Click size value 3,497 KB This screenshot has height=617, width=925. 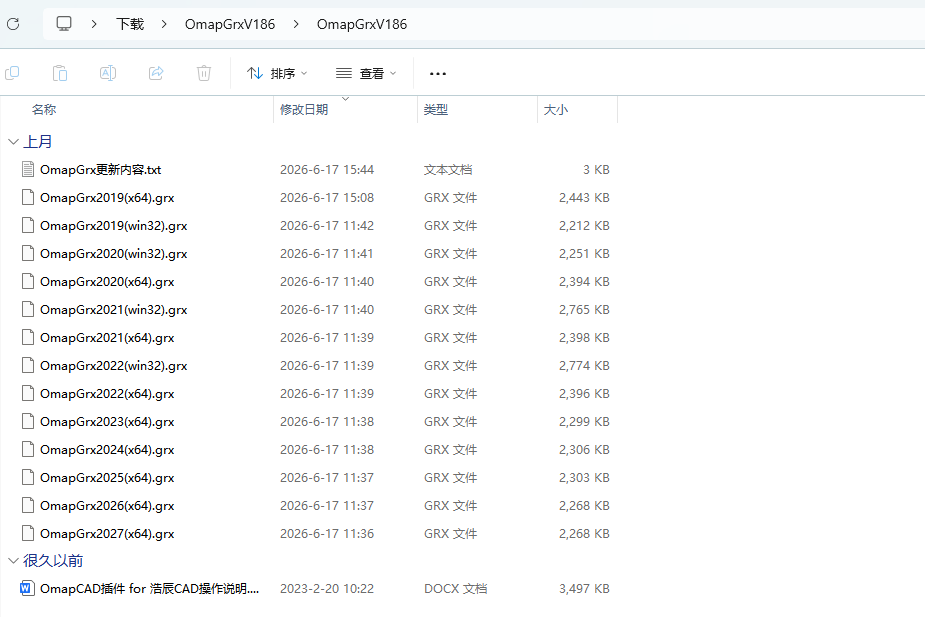click(584, 589)
